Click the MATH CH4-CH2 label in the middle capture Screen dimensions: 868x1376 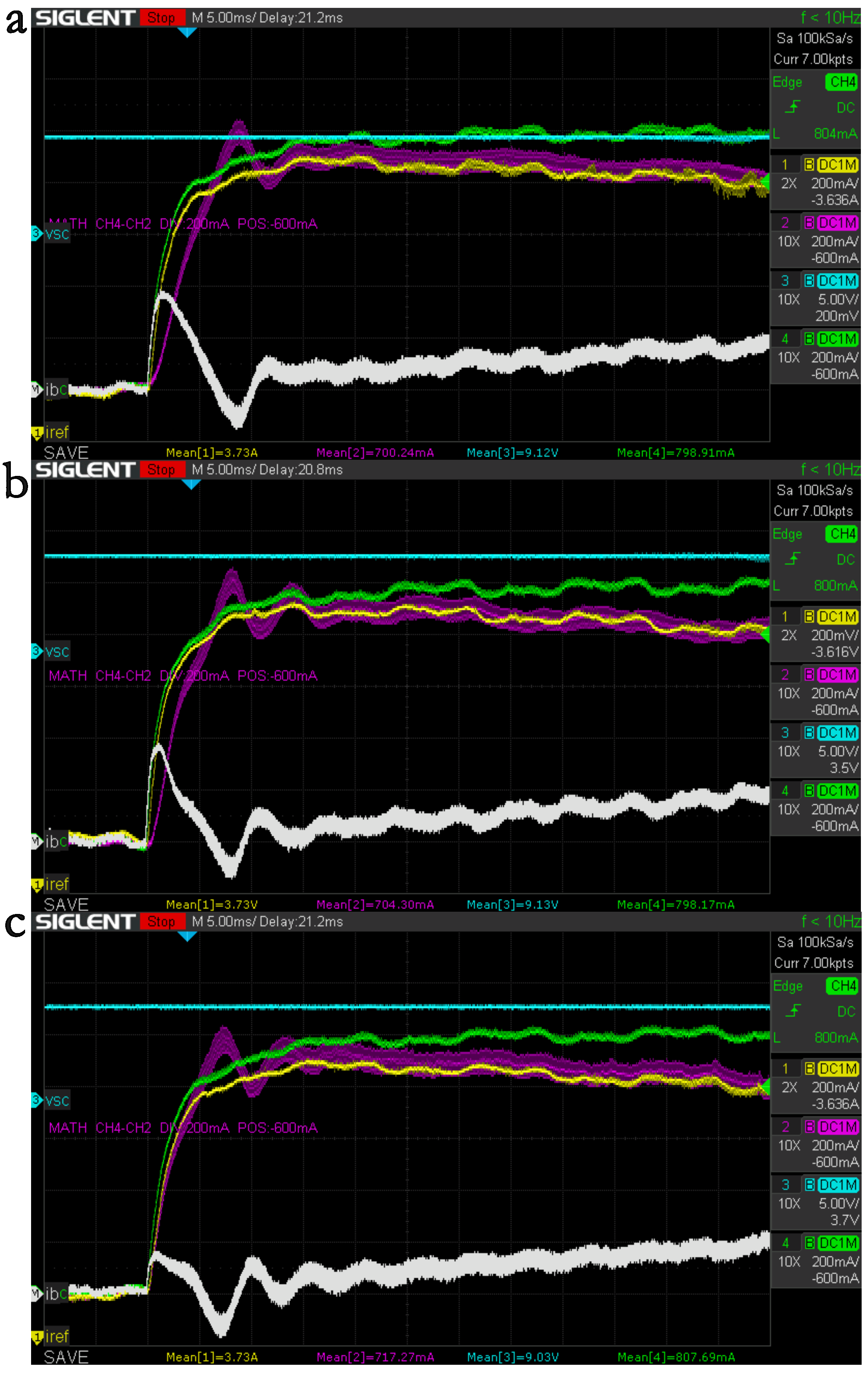click(100, 675)
